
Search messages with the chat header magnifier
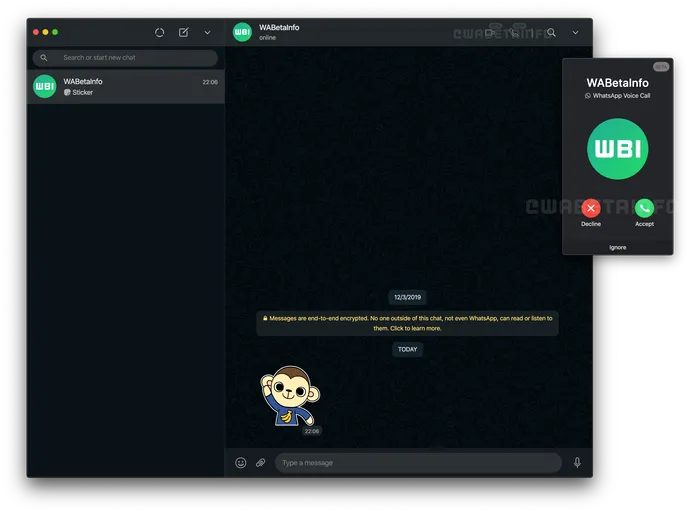point(551,32)
